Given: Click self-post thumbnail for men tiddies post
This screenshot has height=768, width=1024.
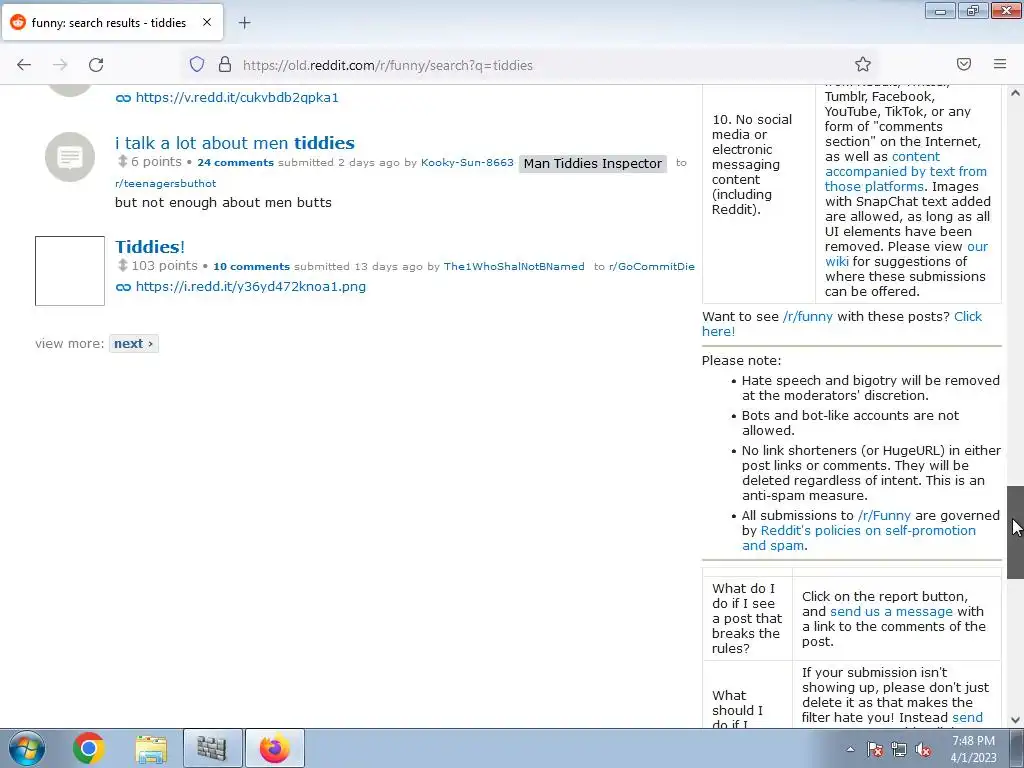Looking at the screenshot, I should [70, 157].
